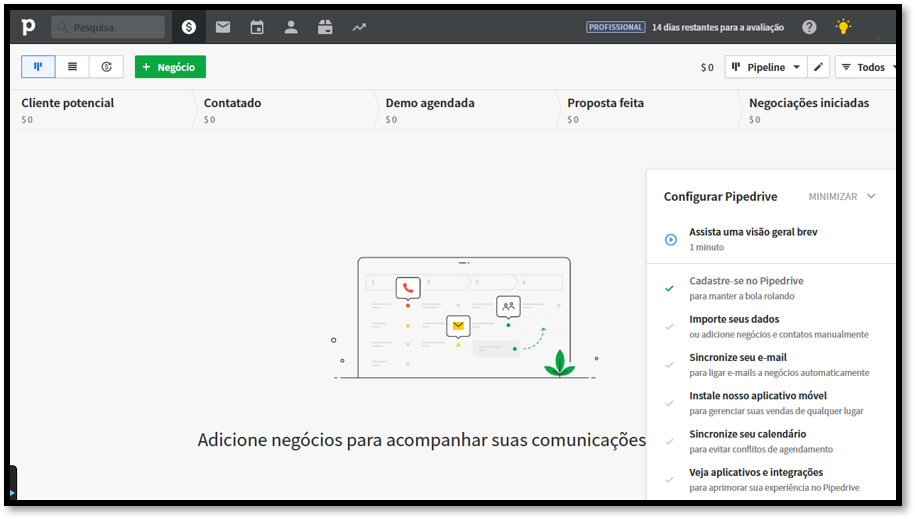
Task: Add a new Negócio
Action: [x=170, y=67]
